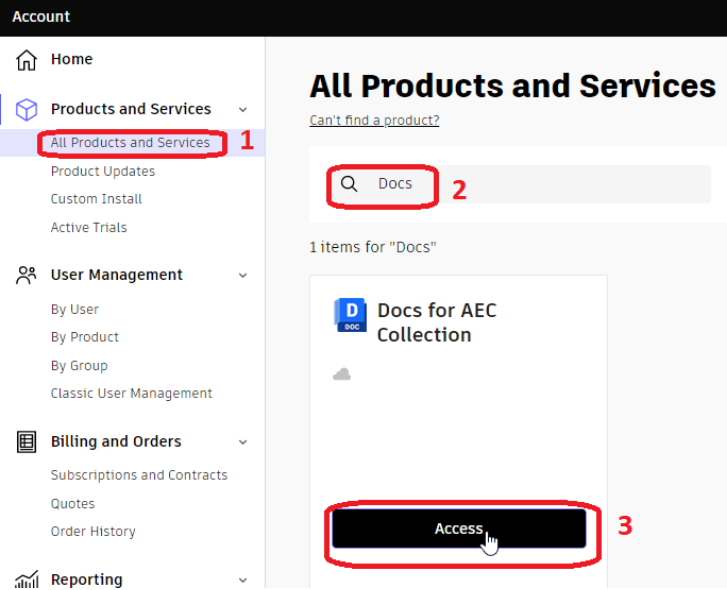Go to Quotes

pyautogui.click(x=73, y=504)
